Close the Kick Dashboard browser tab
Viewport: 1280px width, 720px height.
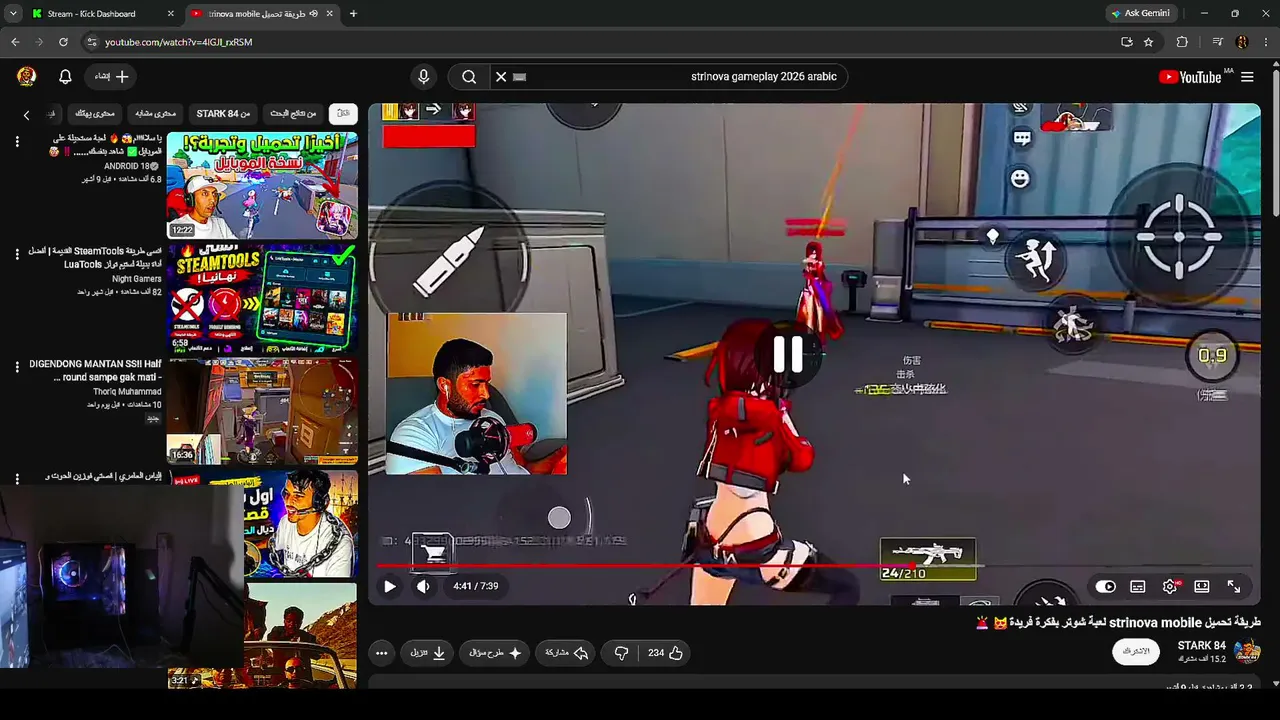(170, 14)
